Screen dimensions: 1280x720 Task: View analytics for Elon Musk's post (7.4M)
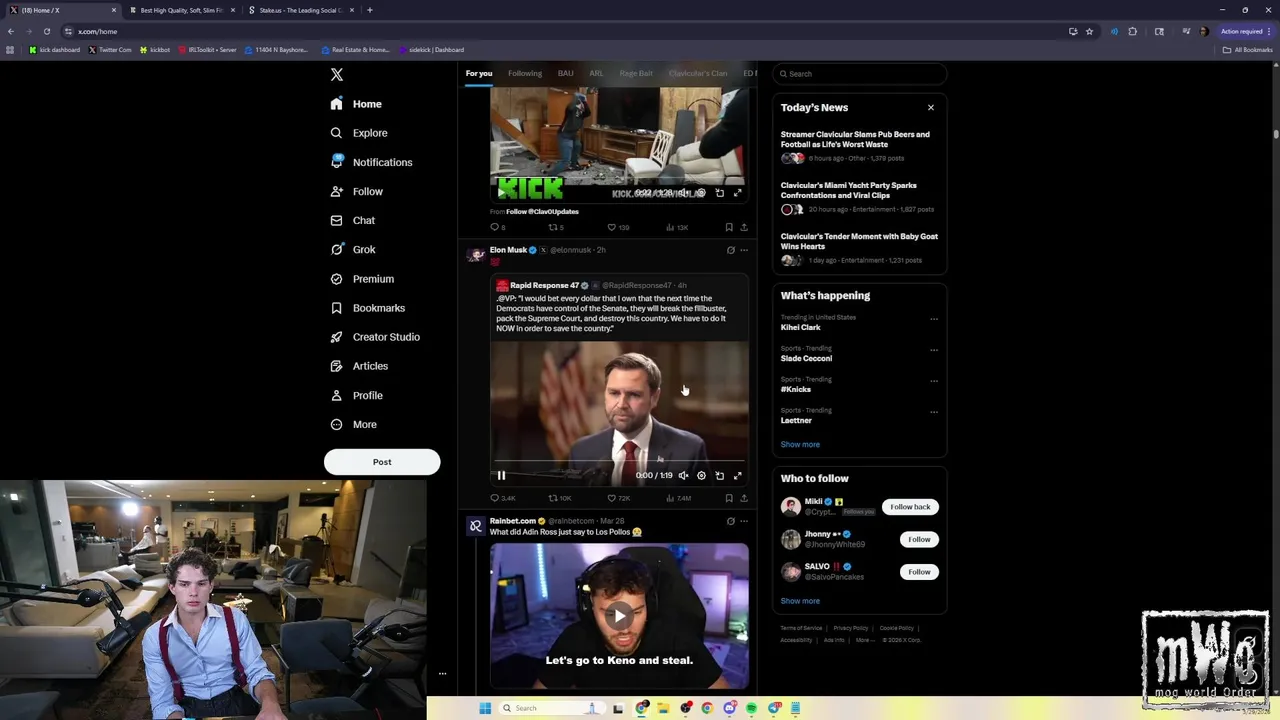(678, 498)
